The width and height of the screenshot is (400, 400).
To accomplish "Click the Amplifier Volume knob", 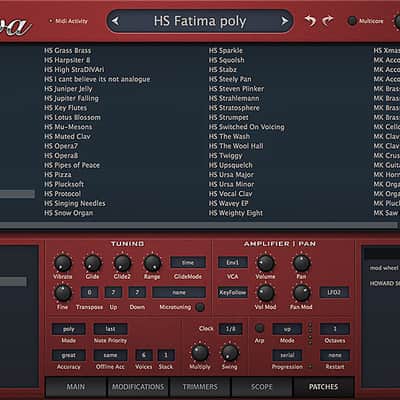I will [266, 263].
